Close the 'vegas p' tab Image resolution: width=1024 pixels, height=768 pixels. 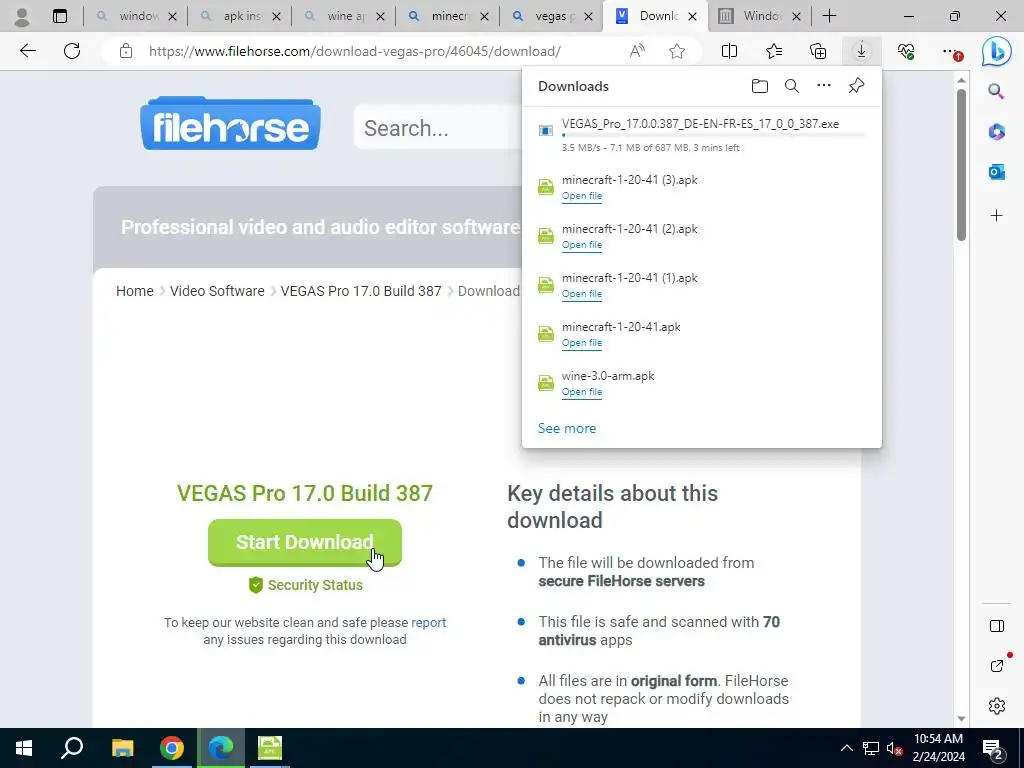click(x=588, y=17)
